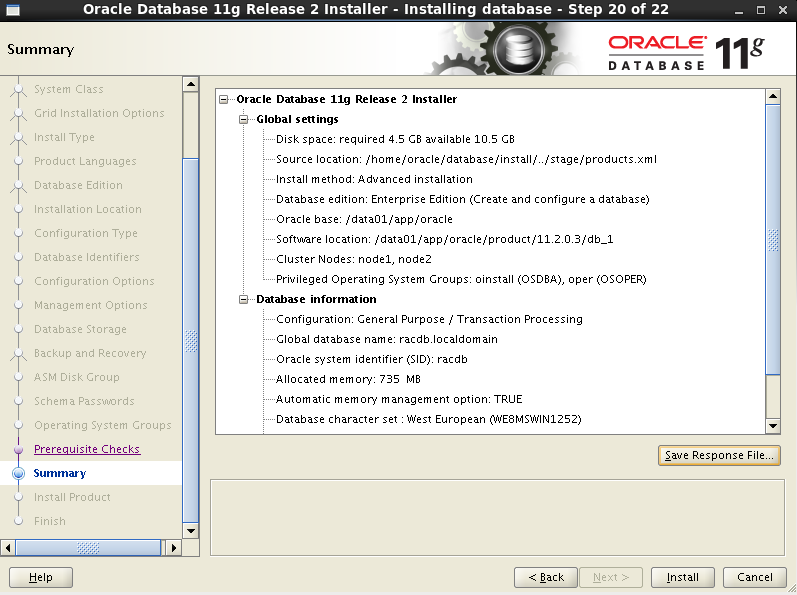The height and width of the screenshot is (595, 797).
Task: Click 'Install Type' step label
Action: pyautogui.click(x=64, y=137)
